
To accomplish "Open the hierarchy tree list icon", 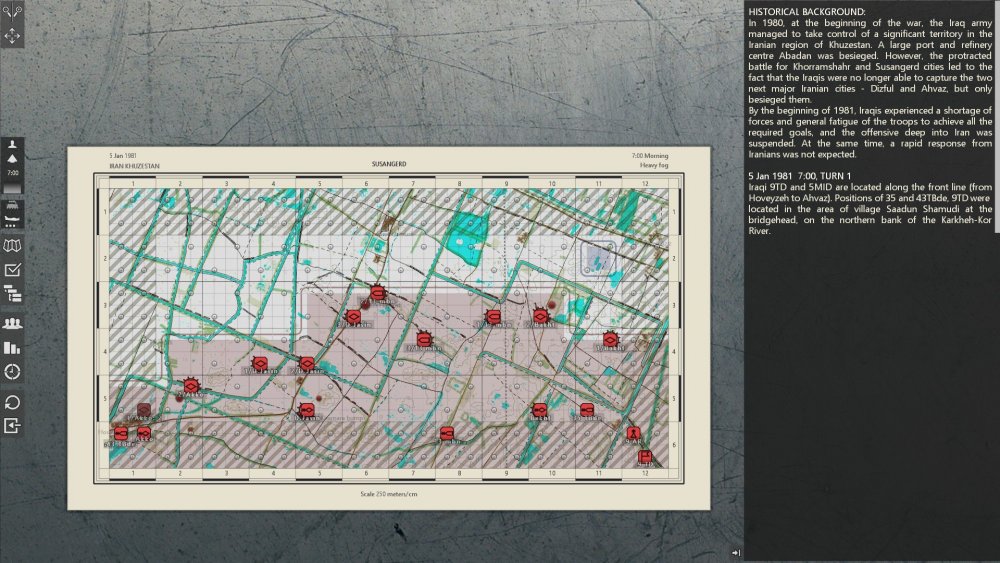I will coord(13,294).
